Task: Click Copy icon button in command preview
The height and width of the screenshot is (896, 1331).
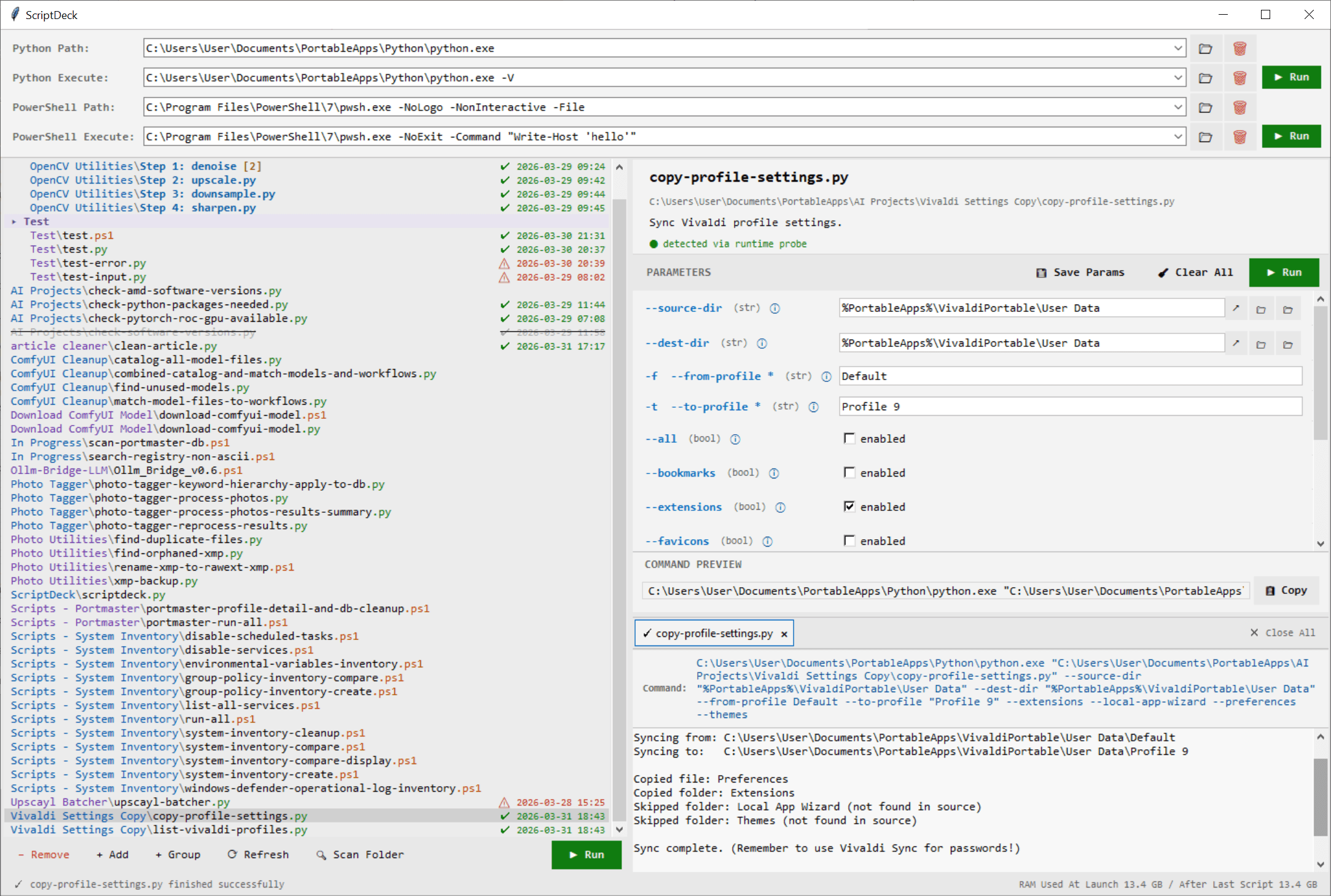Action: click(x=1286, y=590)
